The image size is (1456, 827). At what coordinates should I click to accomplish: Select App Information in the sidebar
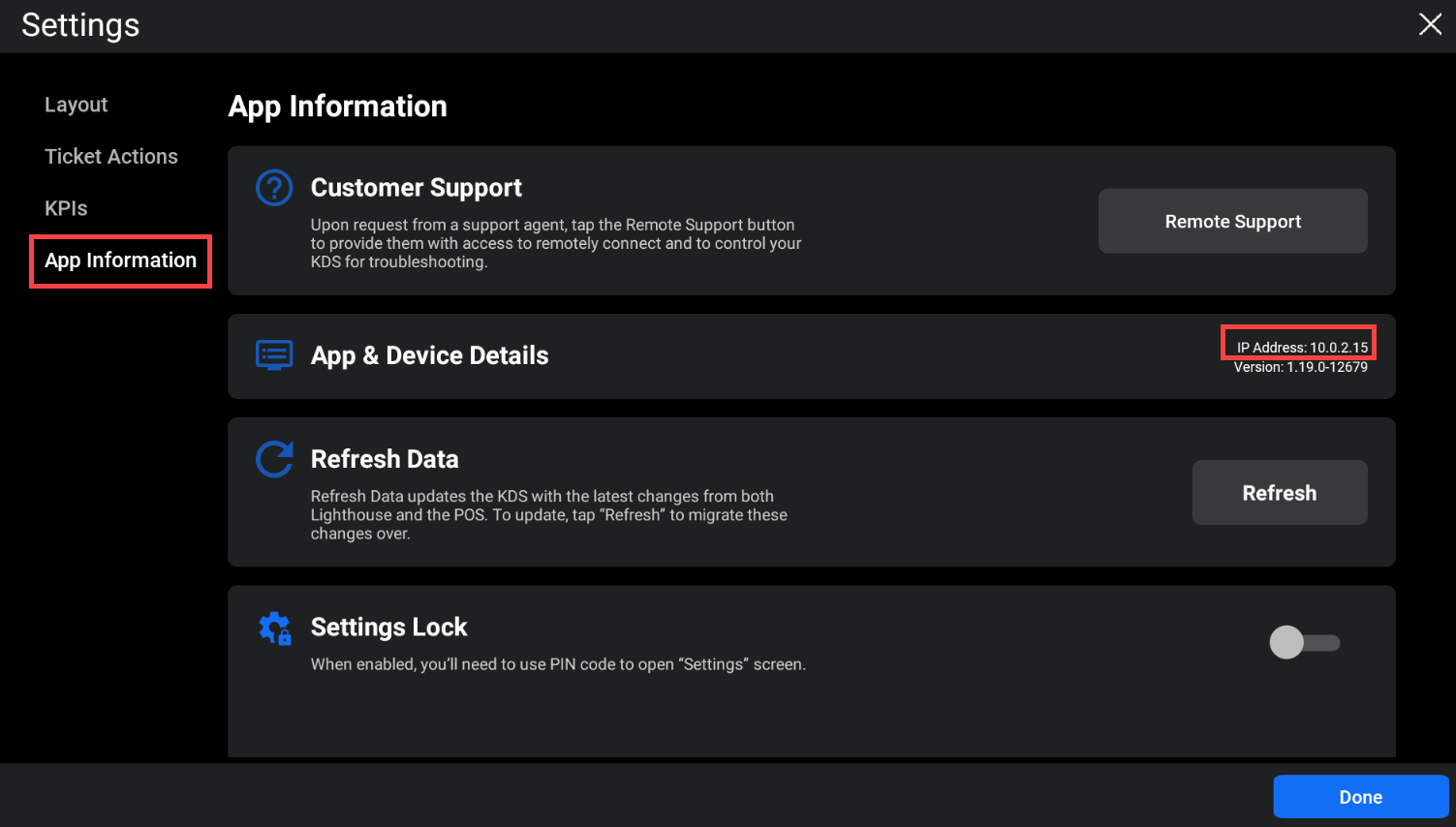tap(120, 260)
